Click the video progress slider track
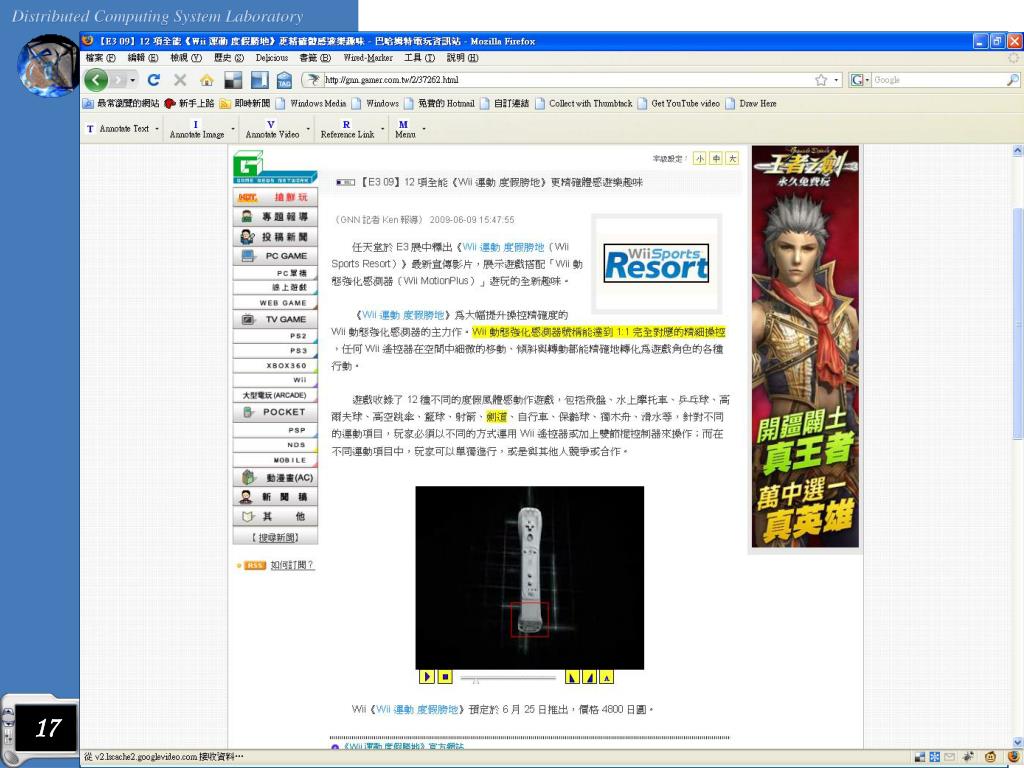This screenshot has height=768, width=1024. (x=508, y=678)
